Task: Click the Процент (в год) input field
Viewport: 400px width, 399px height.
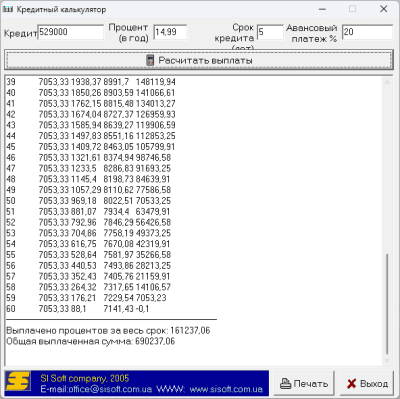Action: coord(170,32)
